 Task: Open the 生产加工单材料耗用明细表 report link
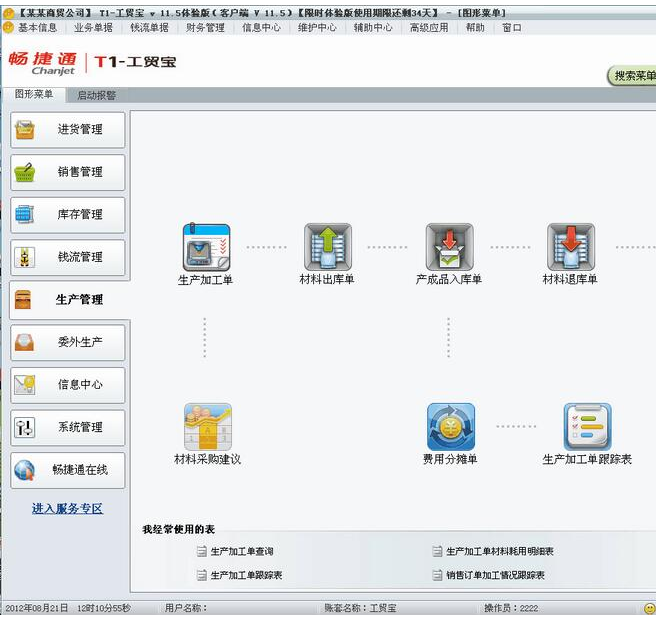(x=500, y=551)
